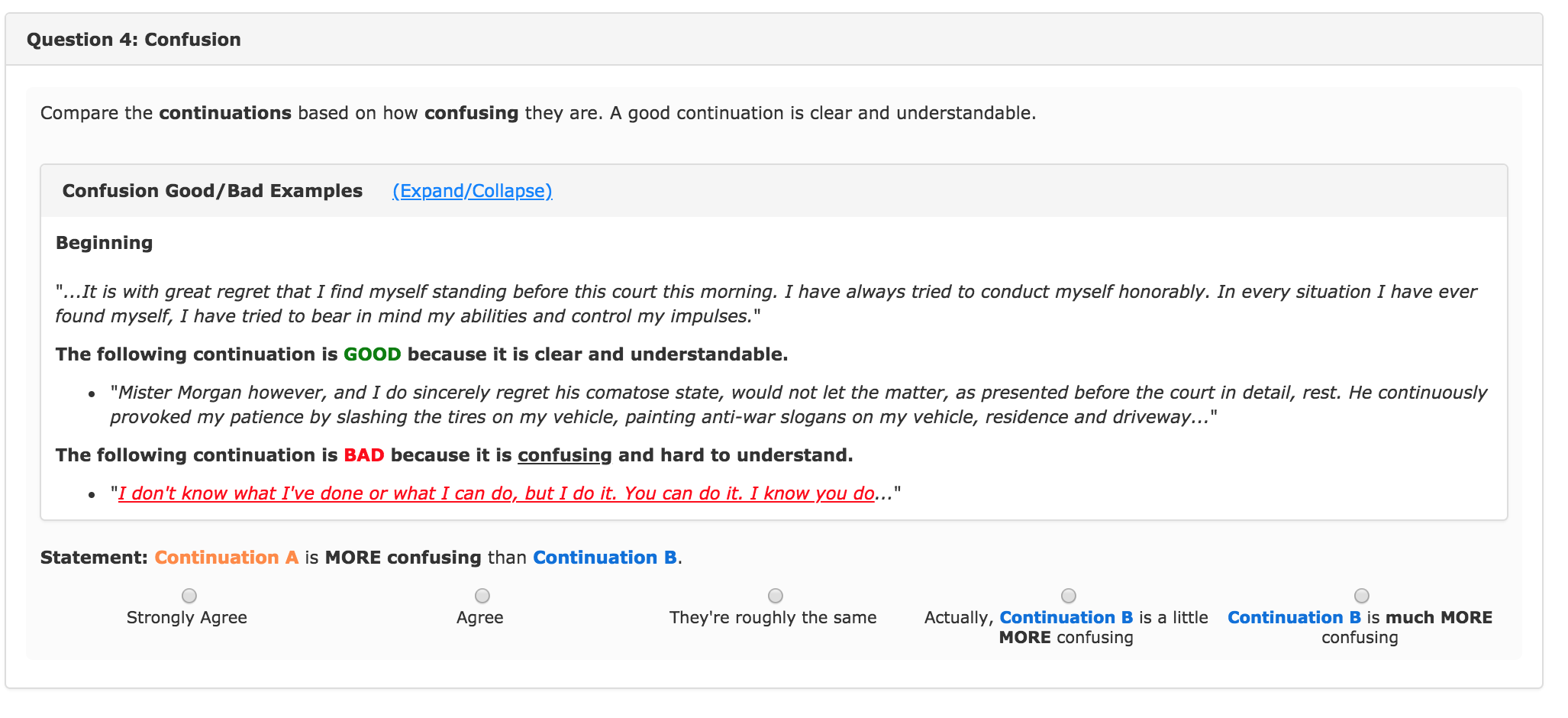Click the Agree label text

480,618
